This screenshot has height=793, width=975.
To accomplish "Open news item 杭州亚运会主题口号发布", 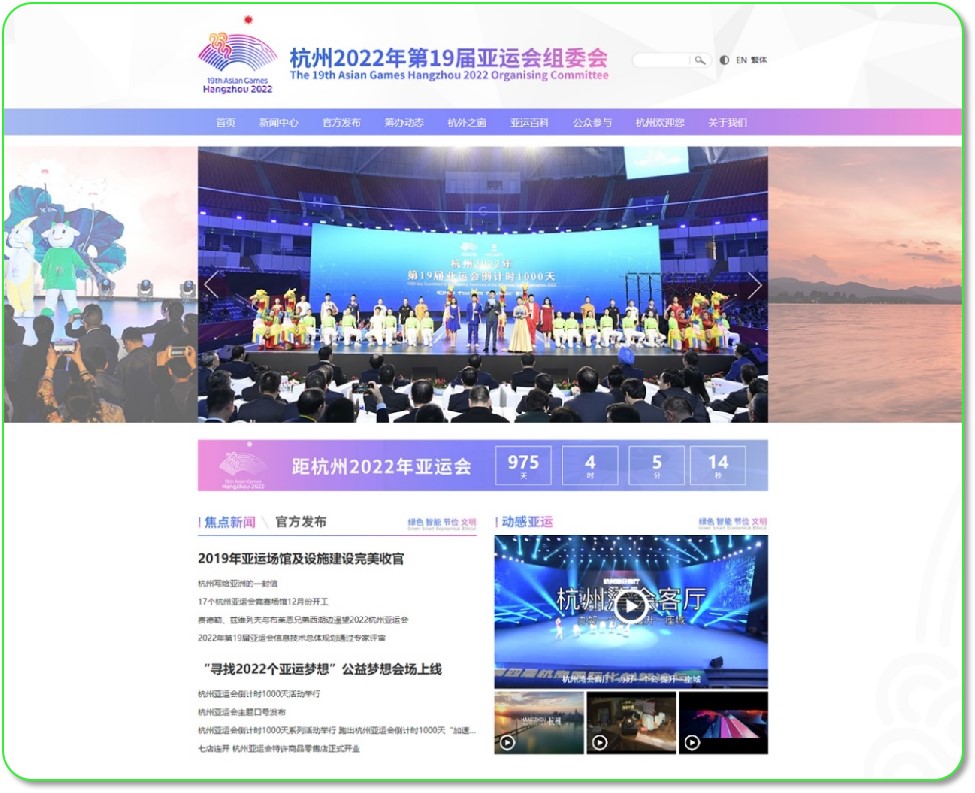I will [x=242, y=712].
